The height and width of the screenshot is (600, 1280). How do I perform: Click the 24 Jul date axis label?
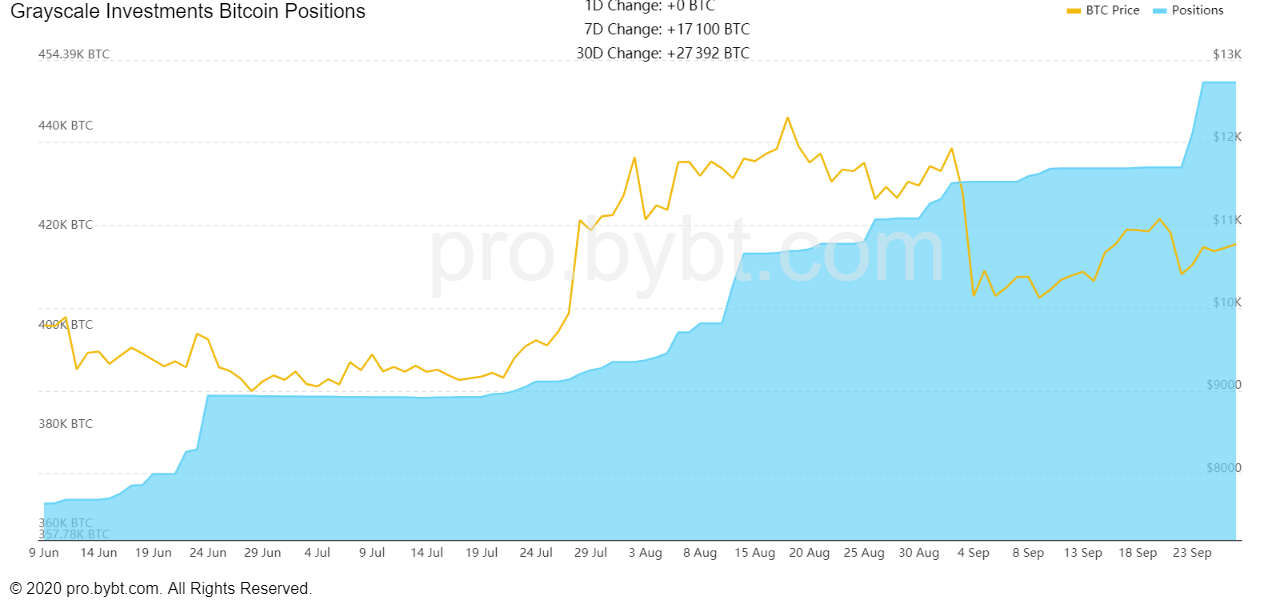537,552
